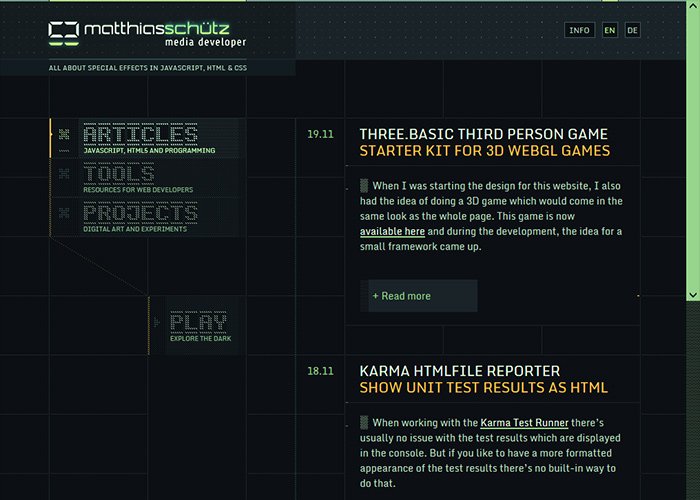Click the pixel icon beside PROJECTS
Viewport: 700px width, 500px height.
click(64, 213)
